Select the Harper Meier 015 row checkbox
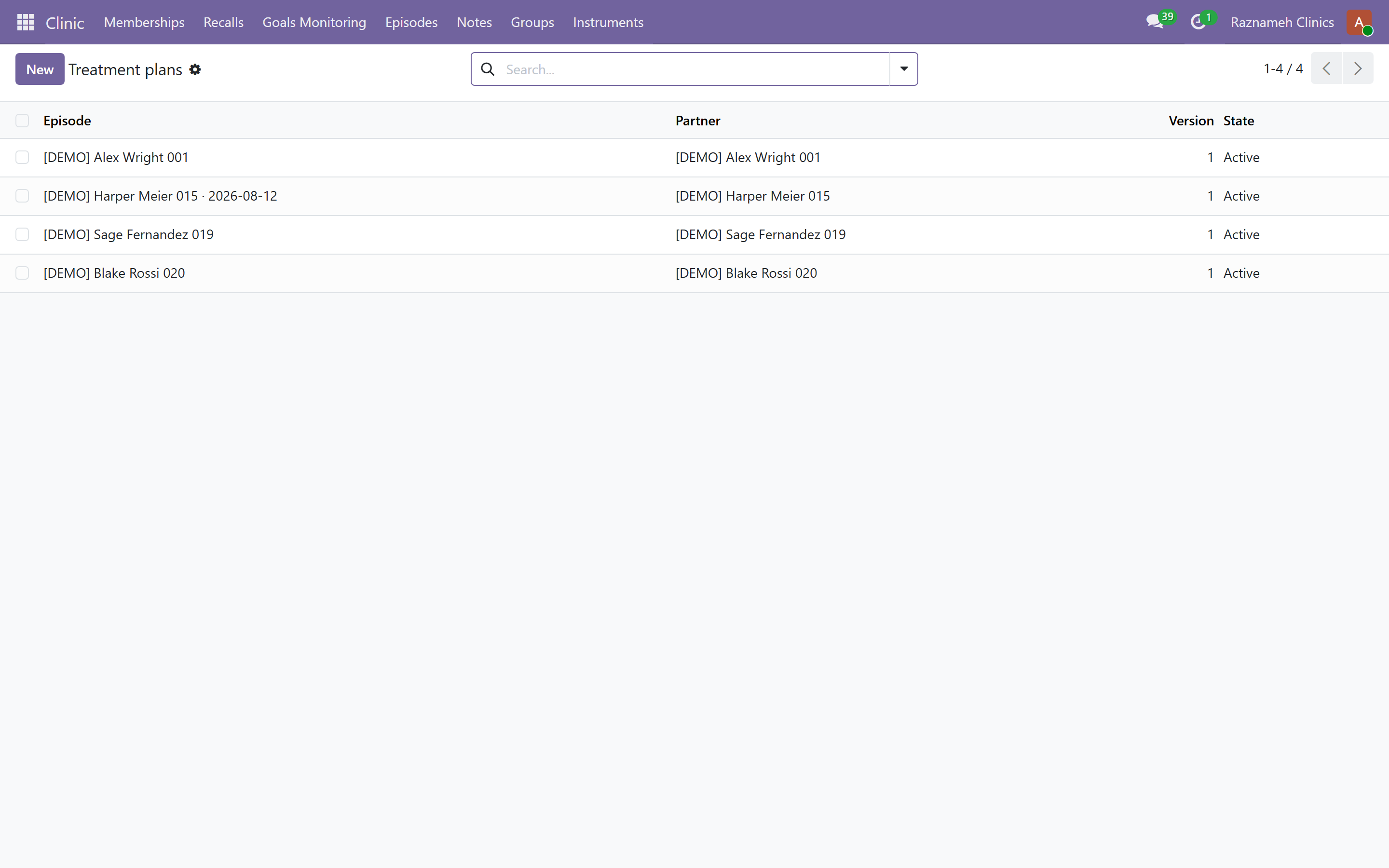1389x868 pixels. coord(22,196)
